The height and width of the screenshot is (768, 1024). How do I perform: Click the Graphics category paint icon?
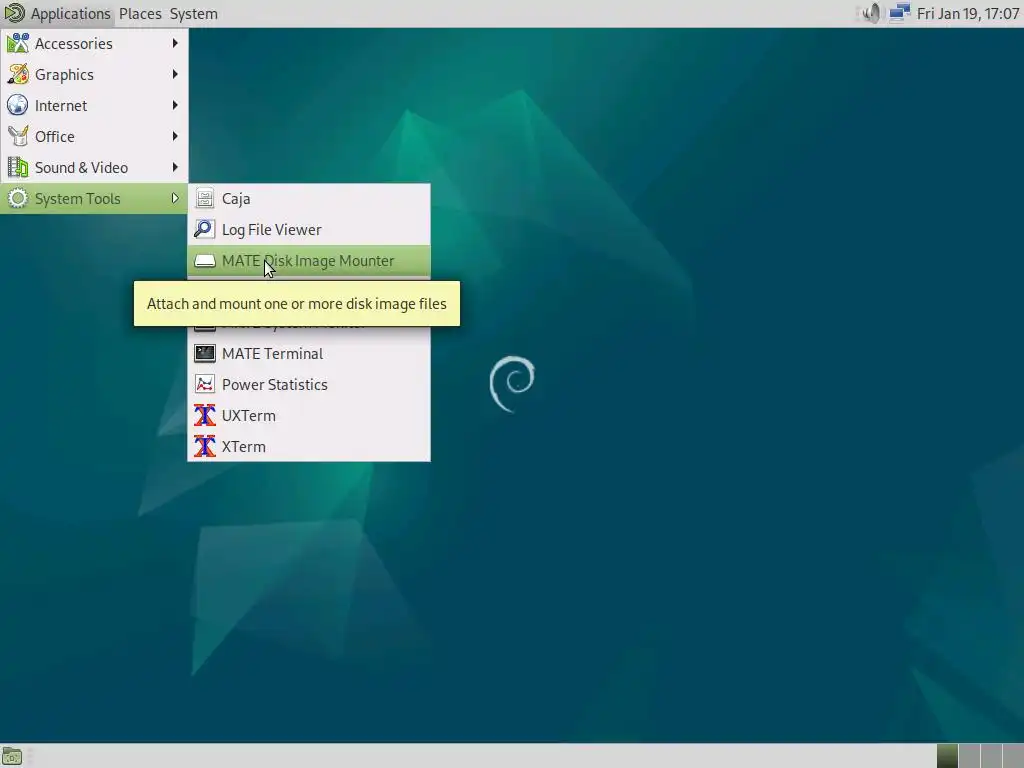18,74
